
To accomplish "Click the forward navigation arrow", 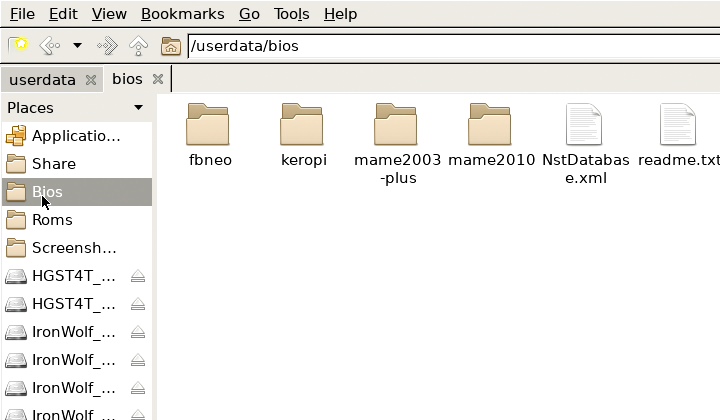I will [x=107, y=46].
